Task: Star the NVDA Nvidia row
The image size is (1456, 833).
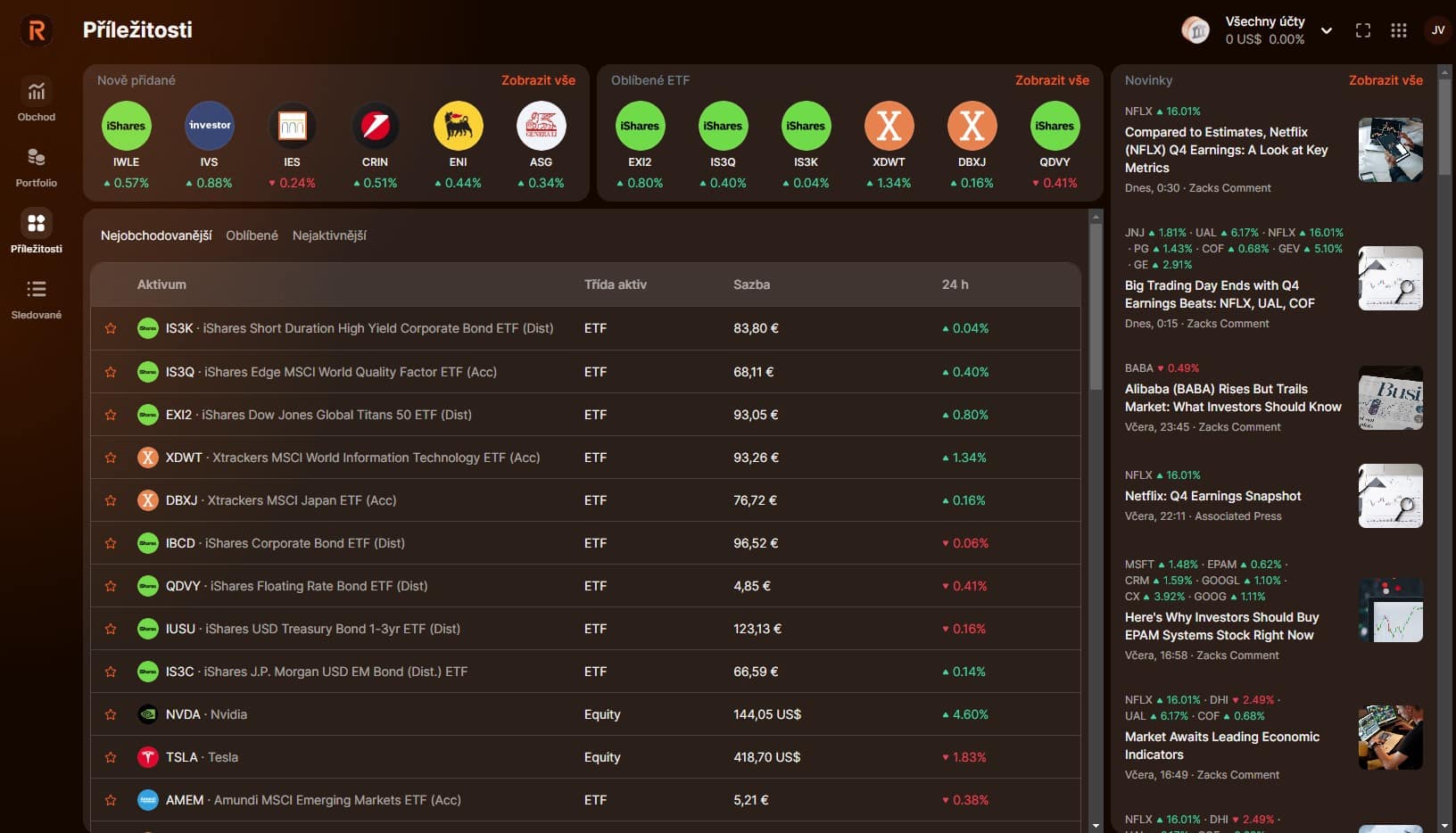Action: tap(111, 714)
